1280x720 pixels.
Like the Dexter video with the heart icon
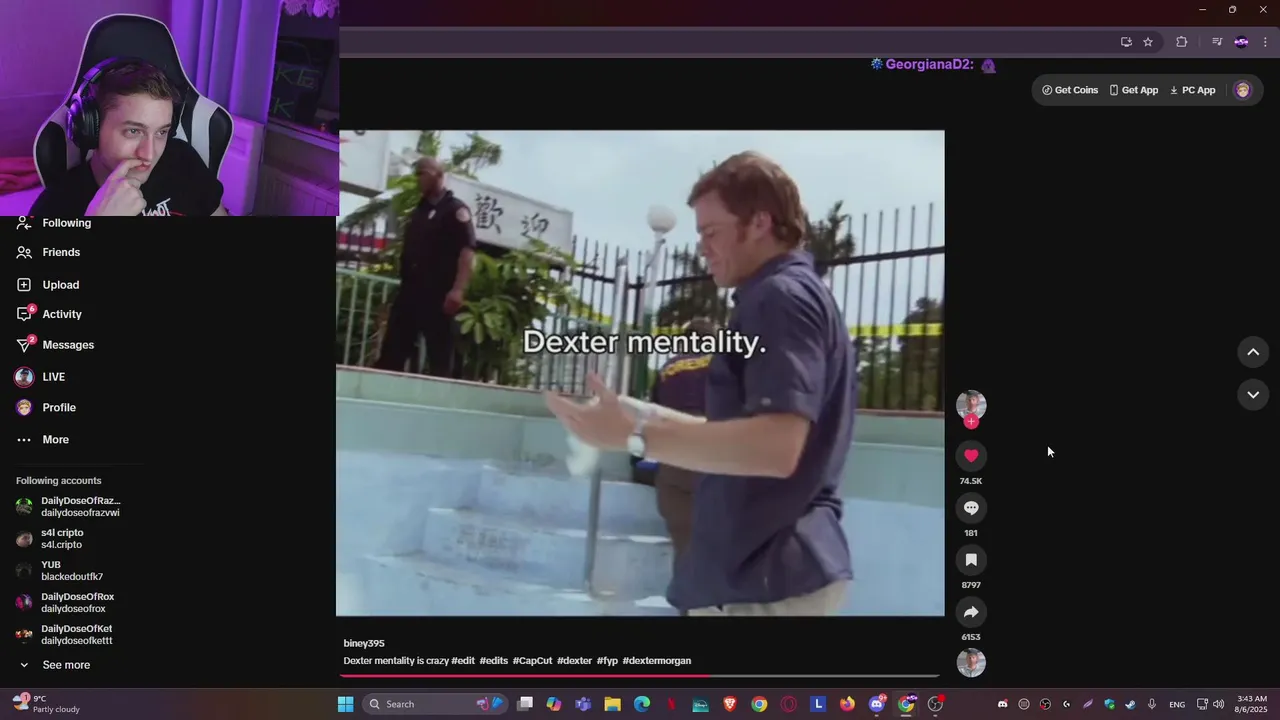coord(971,456)
